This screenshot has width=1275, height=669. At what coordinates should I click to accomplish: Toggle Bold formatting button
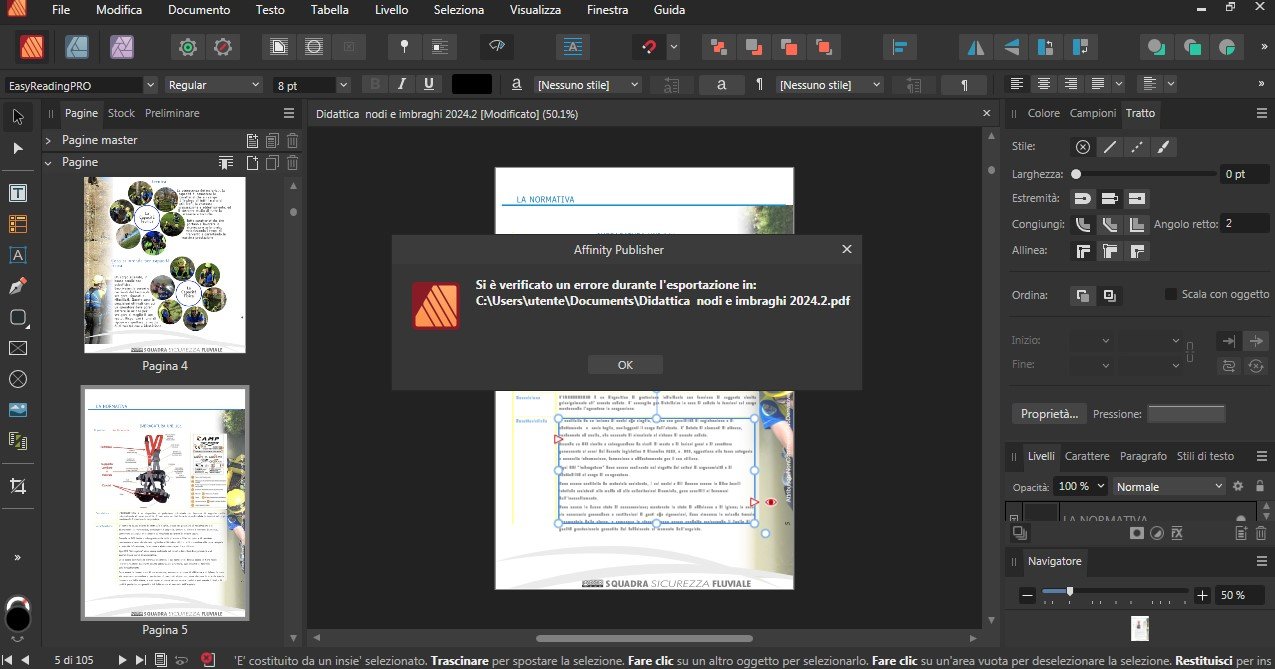point(374,85)
